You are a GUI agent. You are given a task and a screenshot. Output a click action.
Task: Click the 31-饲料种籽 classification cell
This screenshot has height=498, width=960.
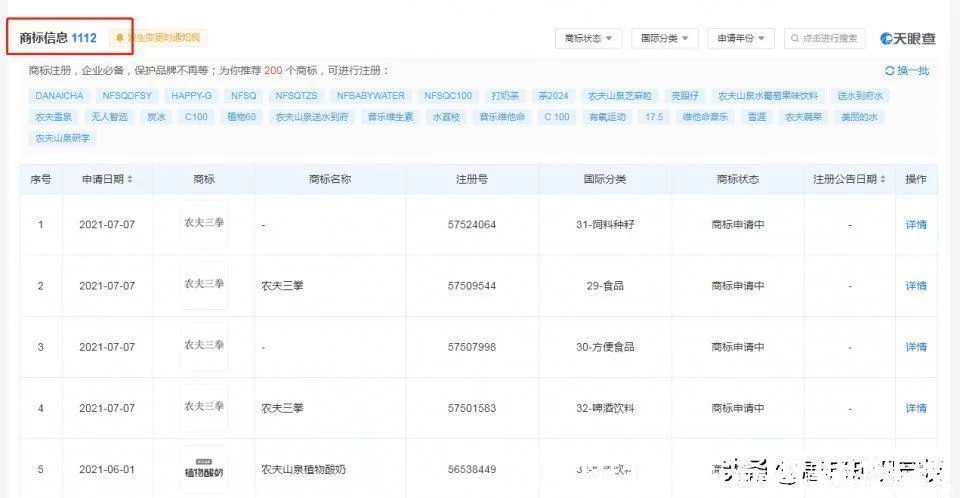(605, 225)
